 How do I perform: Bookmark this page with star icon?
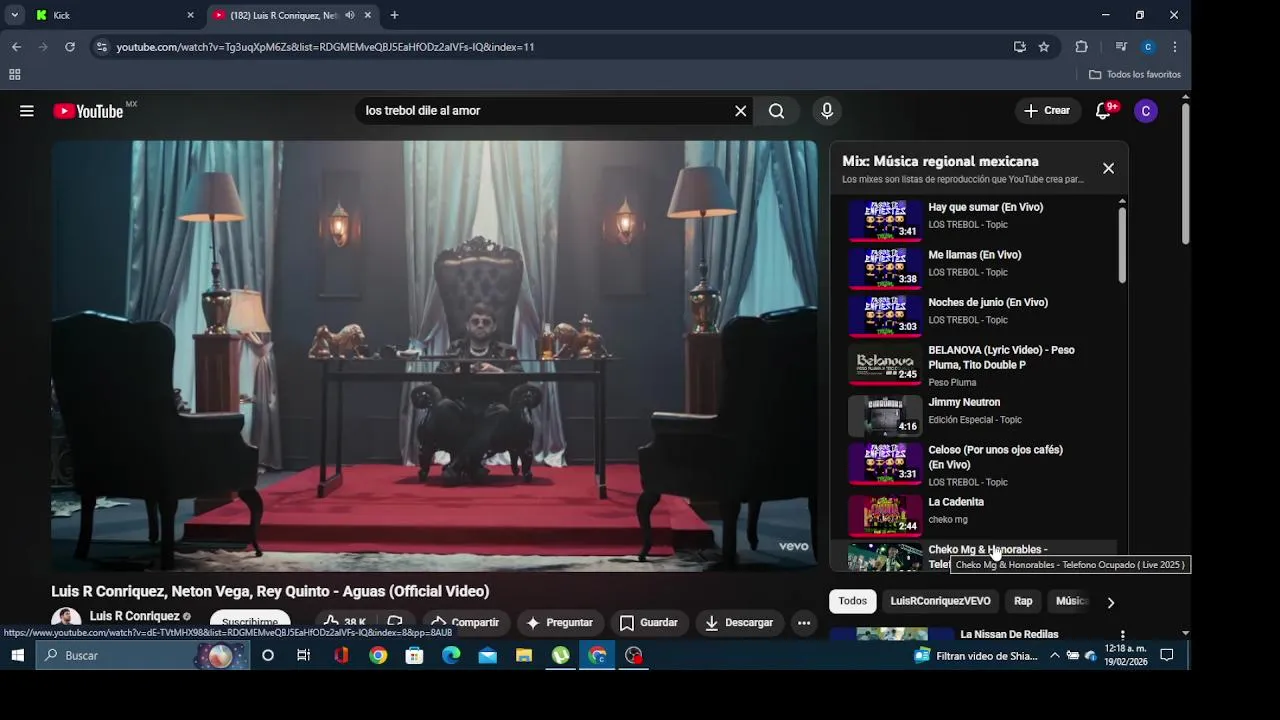click(1044, 46)
